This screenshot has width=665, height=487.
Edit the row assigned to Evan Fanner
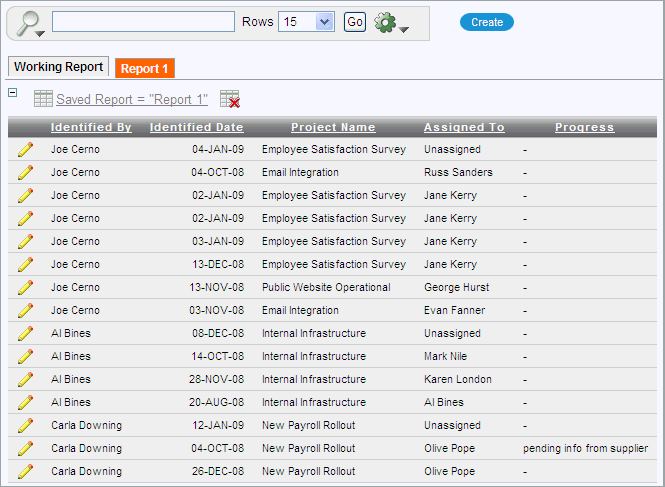pyautogui.click(x=25, y=311)
